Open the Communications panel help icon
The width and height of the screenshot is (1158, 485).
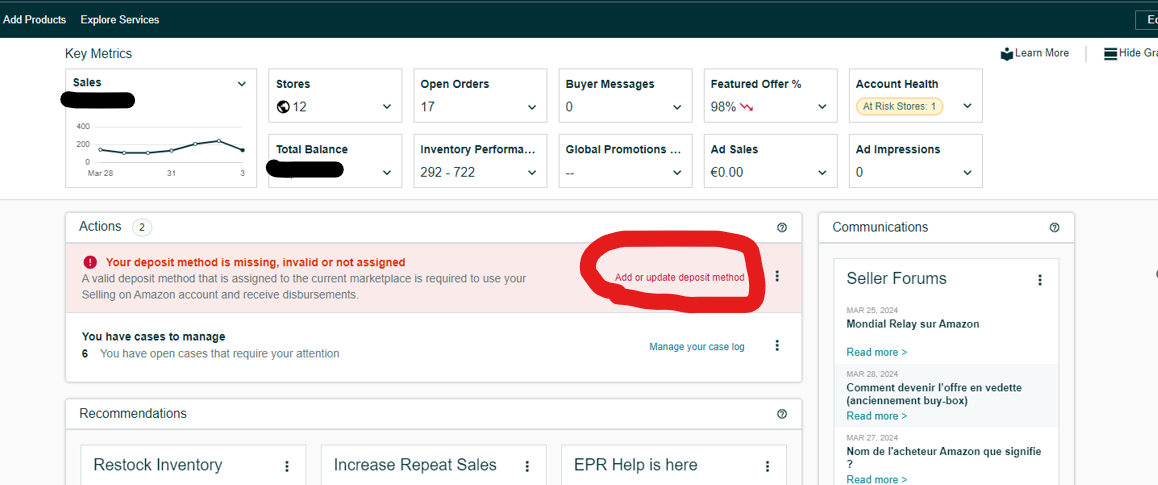(1054, 227)
